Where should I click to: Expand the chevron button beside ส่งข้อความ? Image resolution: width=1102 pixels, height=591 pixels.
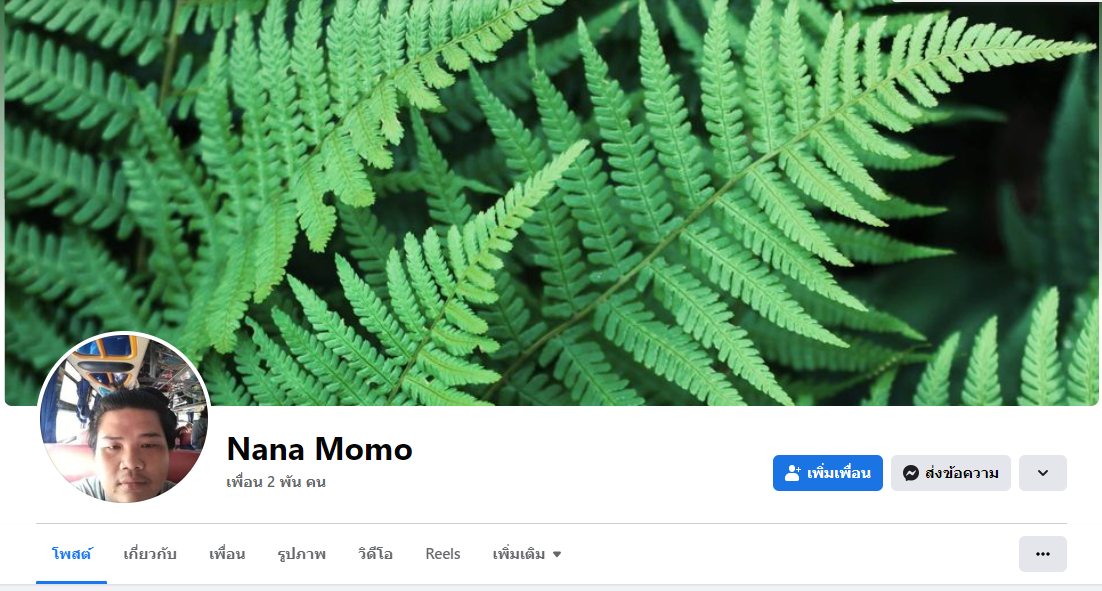point(1043,473)
